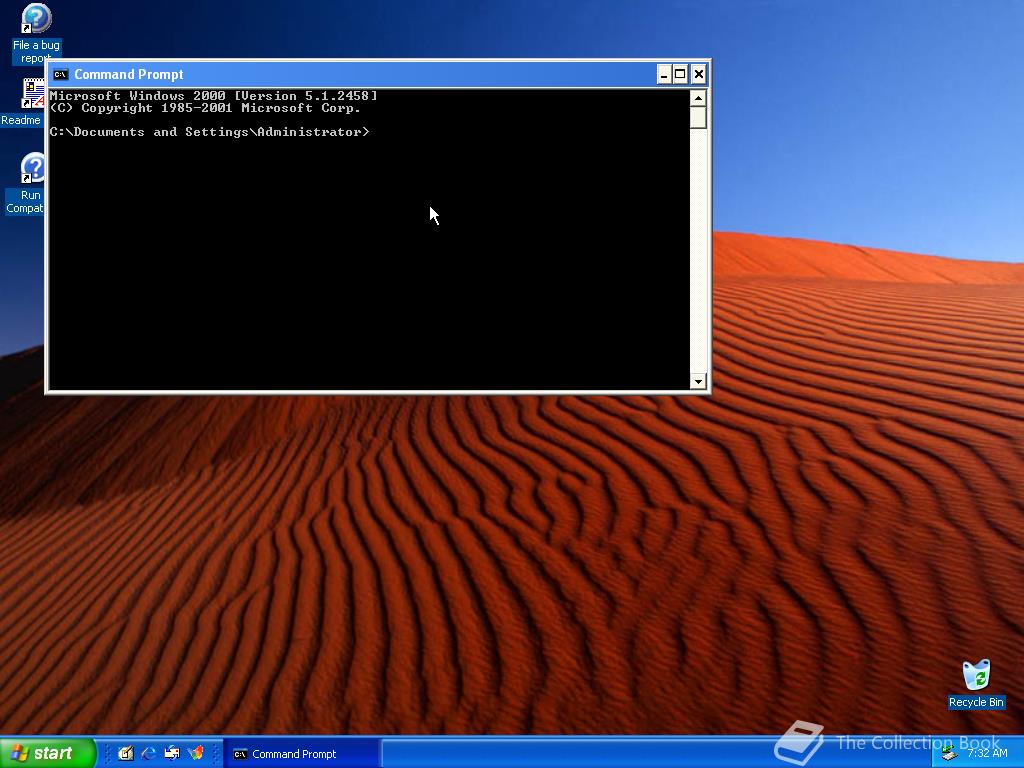Image resolution: width=1024 pixels, height=768 pixels.
Task: Launch the MSN quick launch icon
Action: point(195,754)
